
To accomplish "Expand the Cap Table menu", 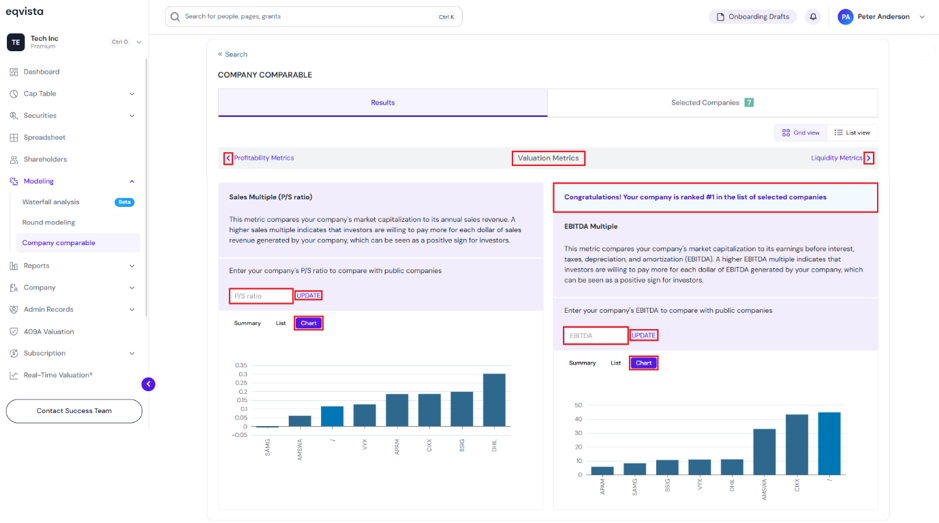I will [132, 94].
